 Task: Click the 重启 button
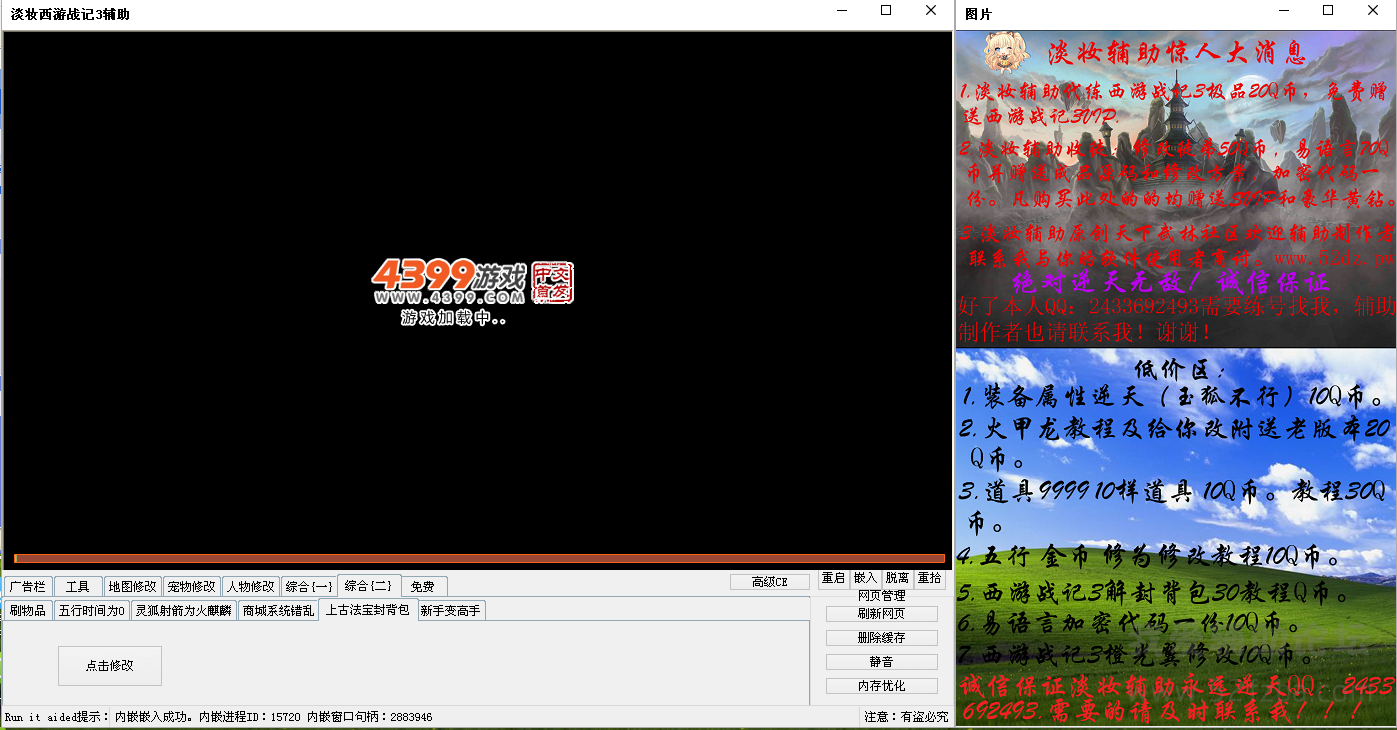click(x=833, y=579)
